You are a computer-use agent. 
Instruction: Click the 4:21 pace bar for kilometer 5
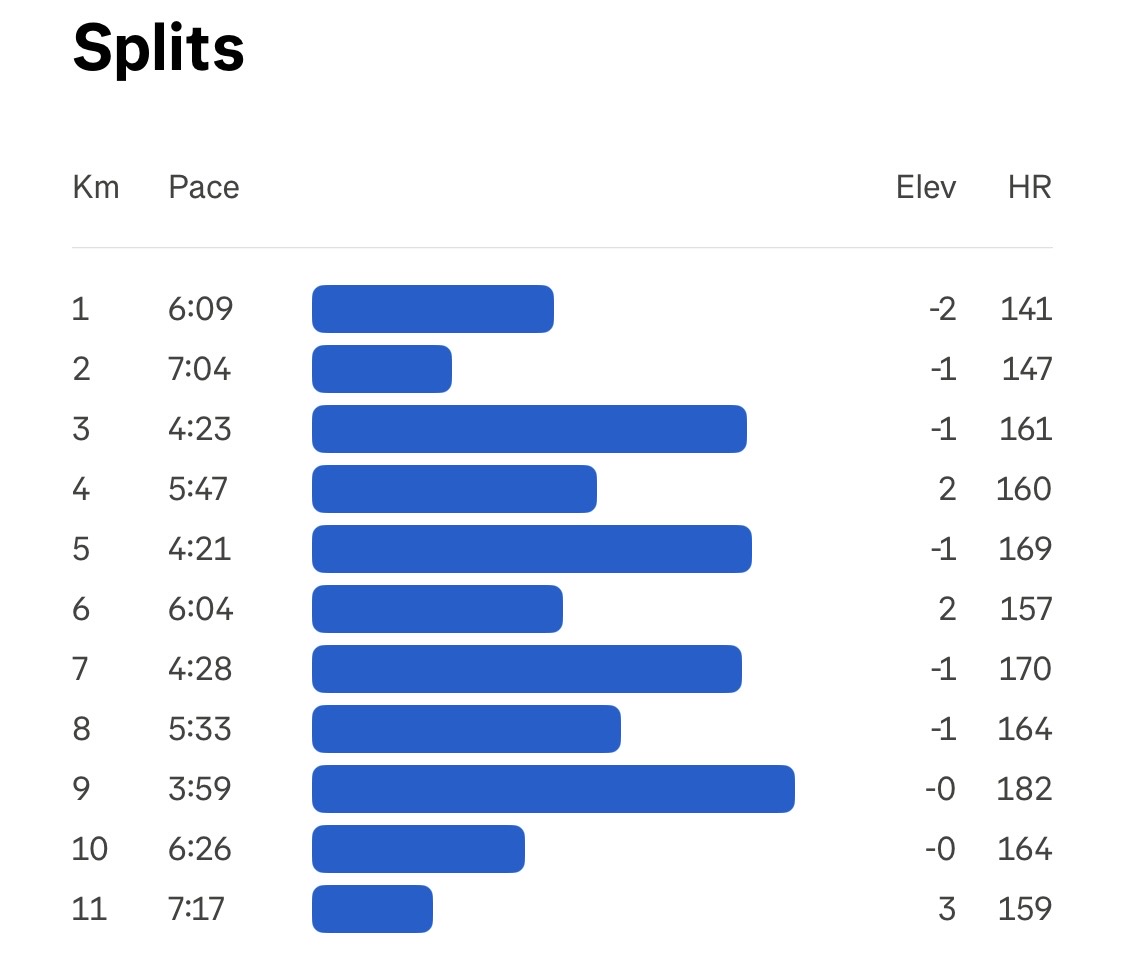tap(532, 549)
